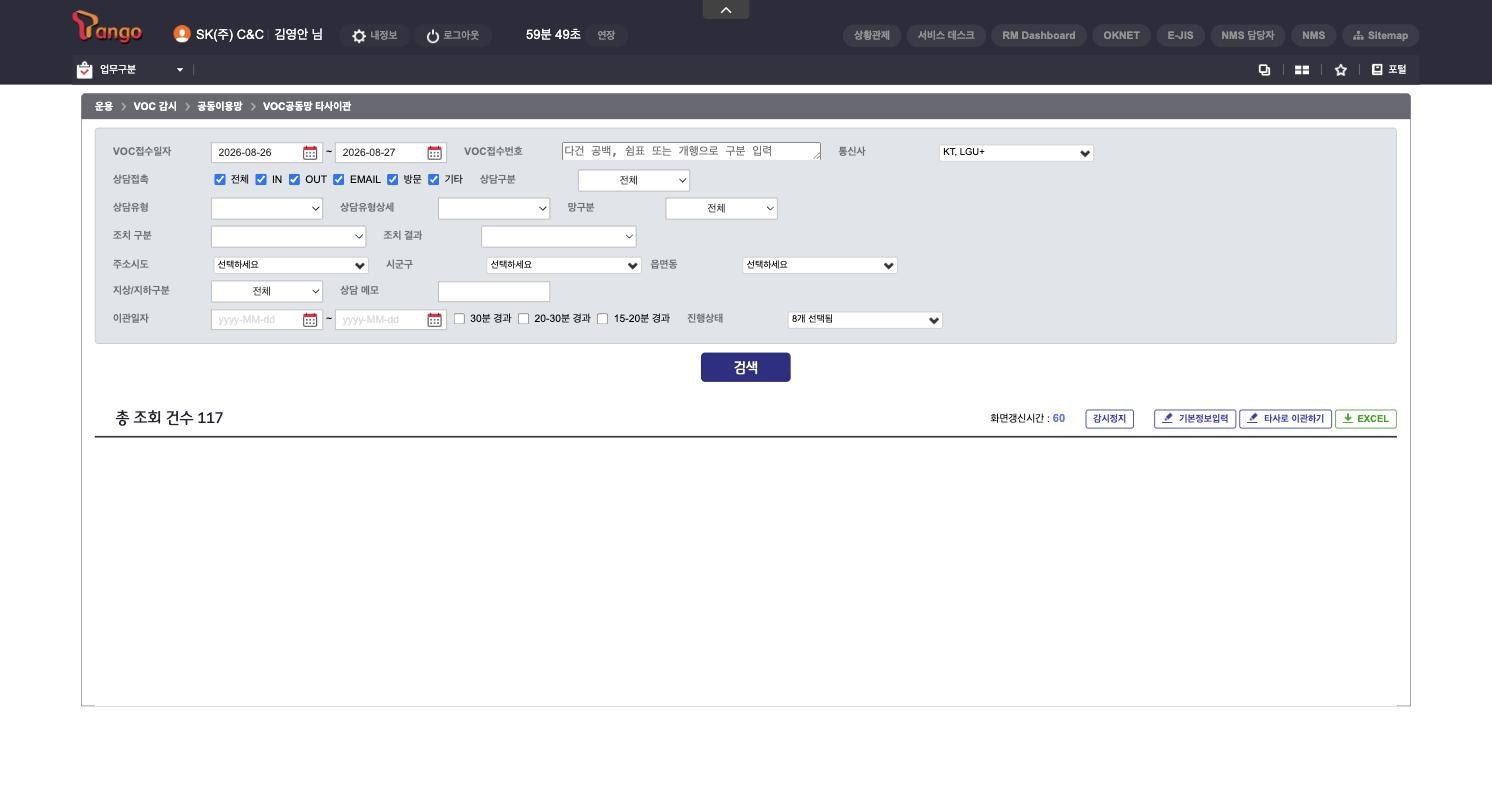
Task: Open 내정보 settings with gear icon
Action: click(x=374, y=35)
